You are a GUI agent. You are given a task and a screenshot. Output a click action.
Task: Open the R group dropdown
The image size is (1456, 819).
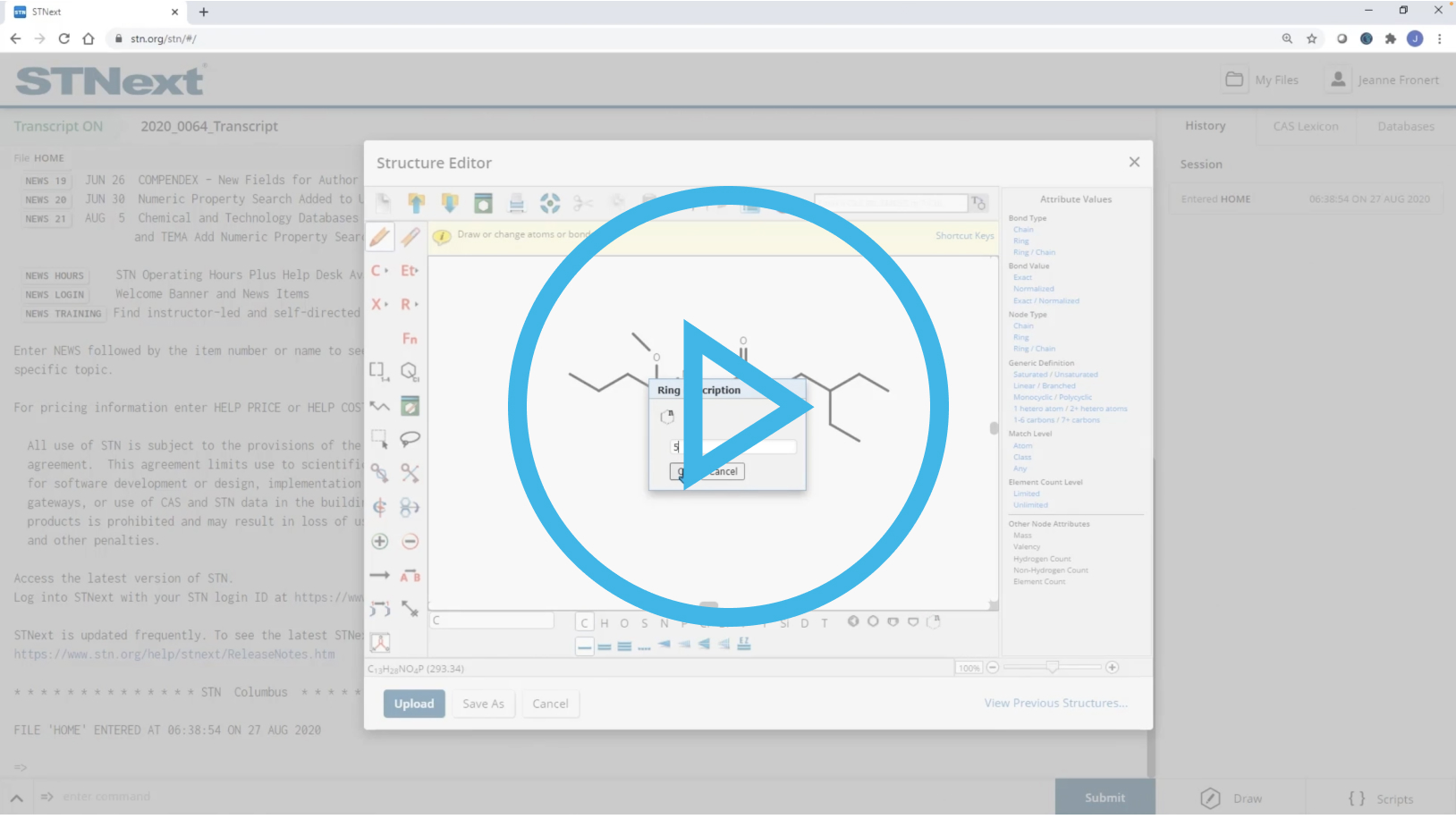pos(410,304)
